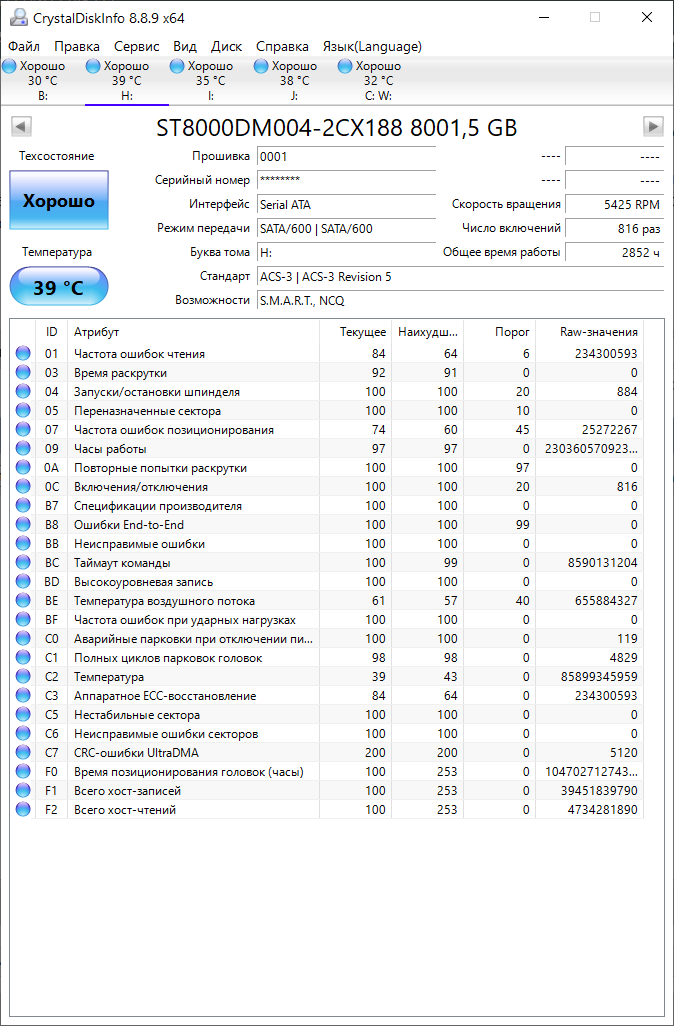674x1026 pixels.
Task: Click the CrystalDiskInfo app icon in title bar
Action: click(x=19, y=18)
